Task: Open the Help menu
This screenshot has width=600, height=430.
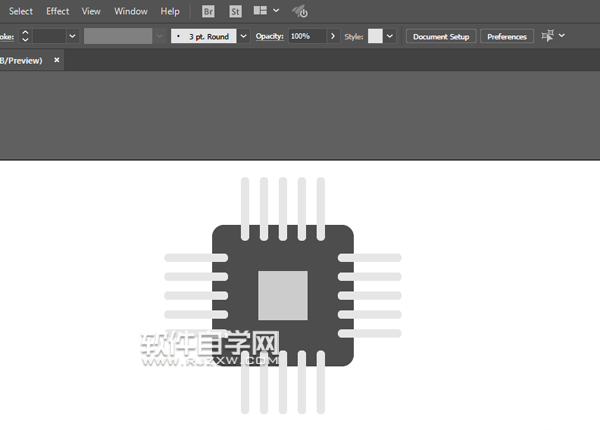Action: pos(170,11)
